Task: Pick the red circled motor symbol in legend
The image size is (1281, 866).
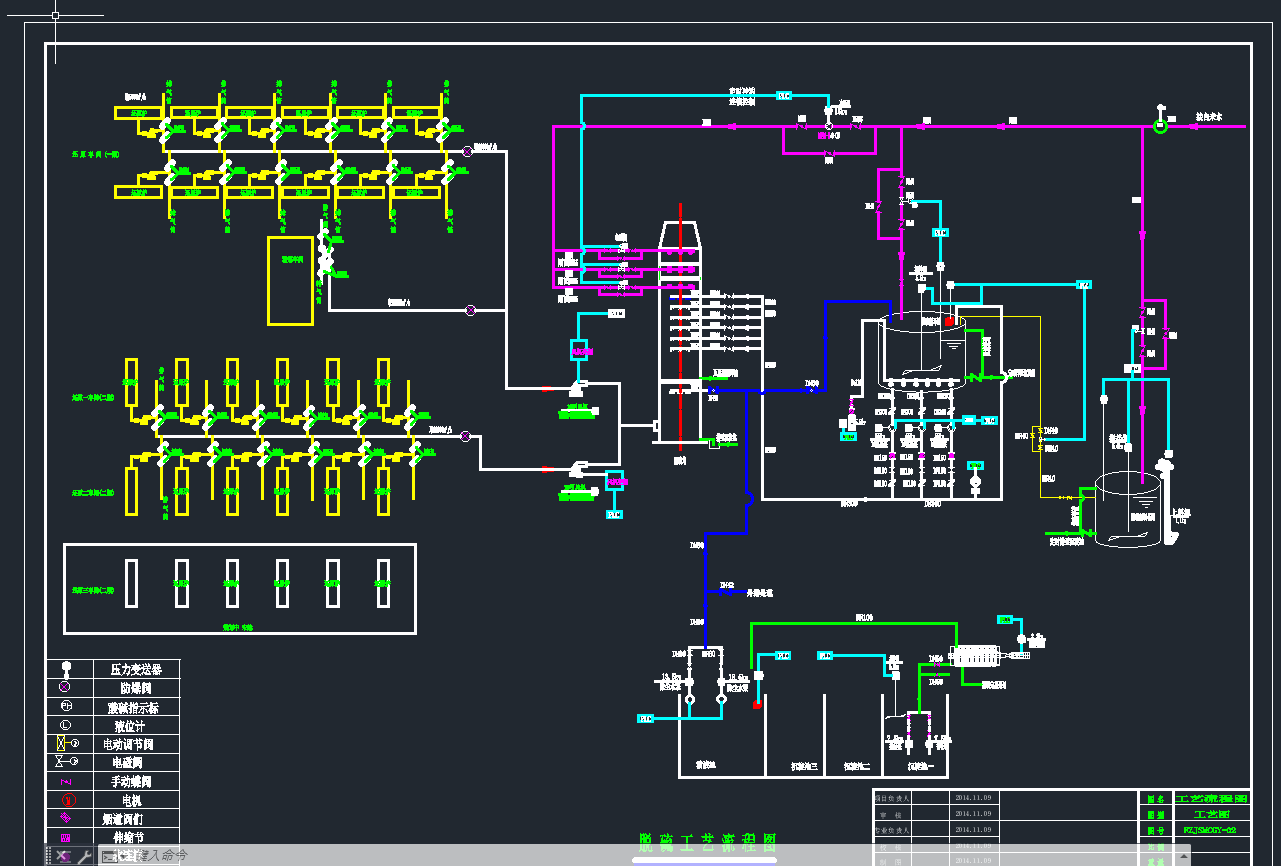Action: 67,800
